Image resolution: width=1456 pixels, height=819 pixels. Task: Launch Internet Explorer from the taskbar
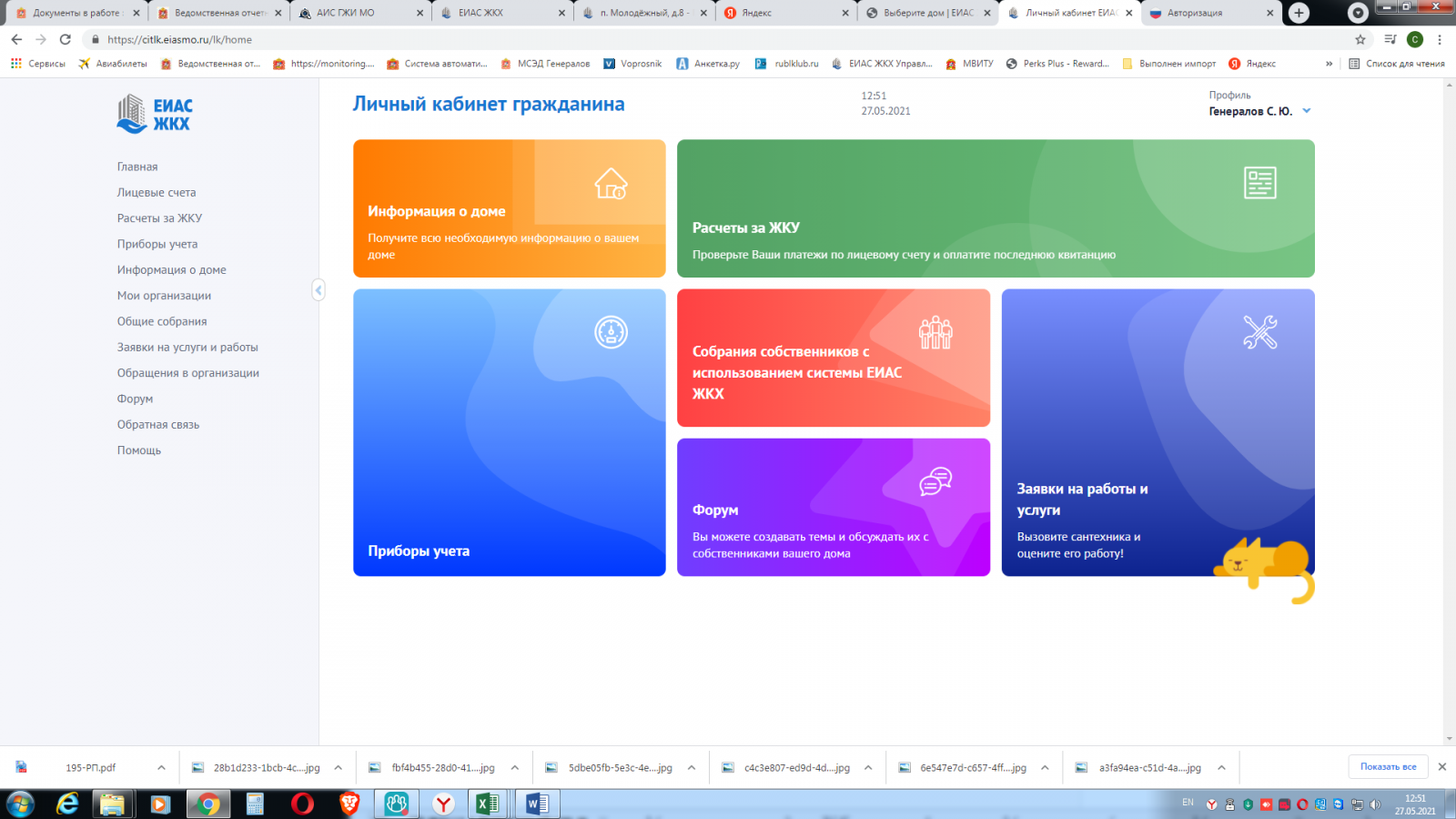(x=67, y=804)
